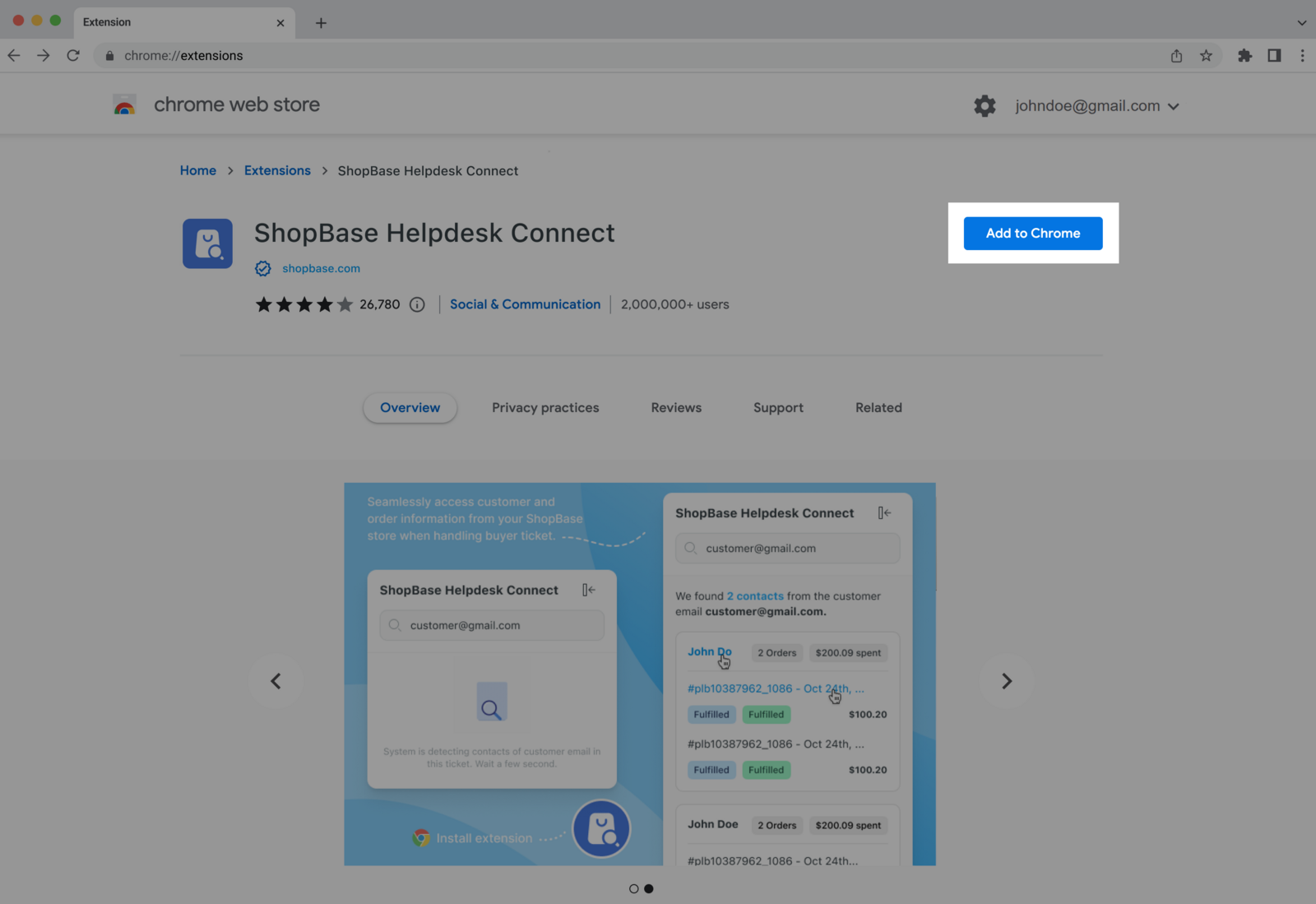Click the site info lock icon
Viewport: 1316px width, 904px height.
click(x=109, y=55)
